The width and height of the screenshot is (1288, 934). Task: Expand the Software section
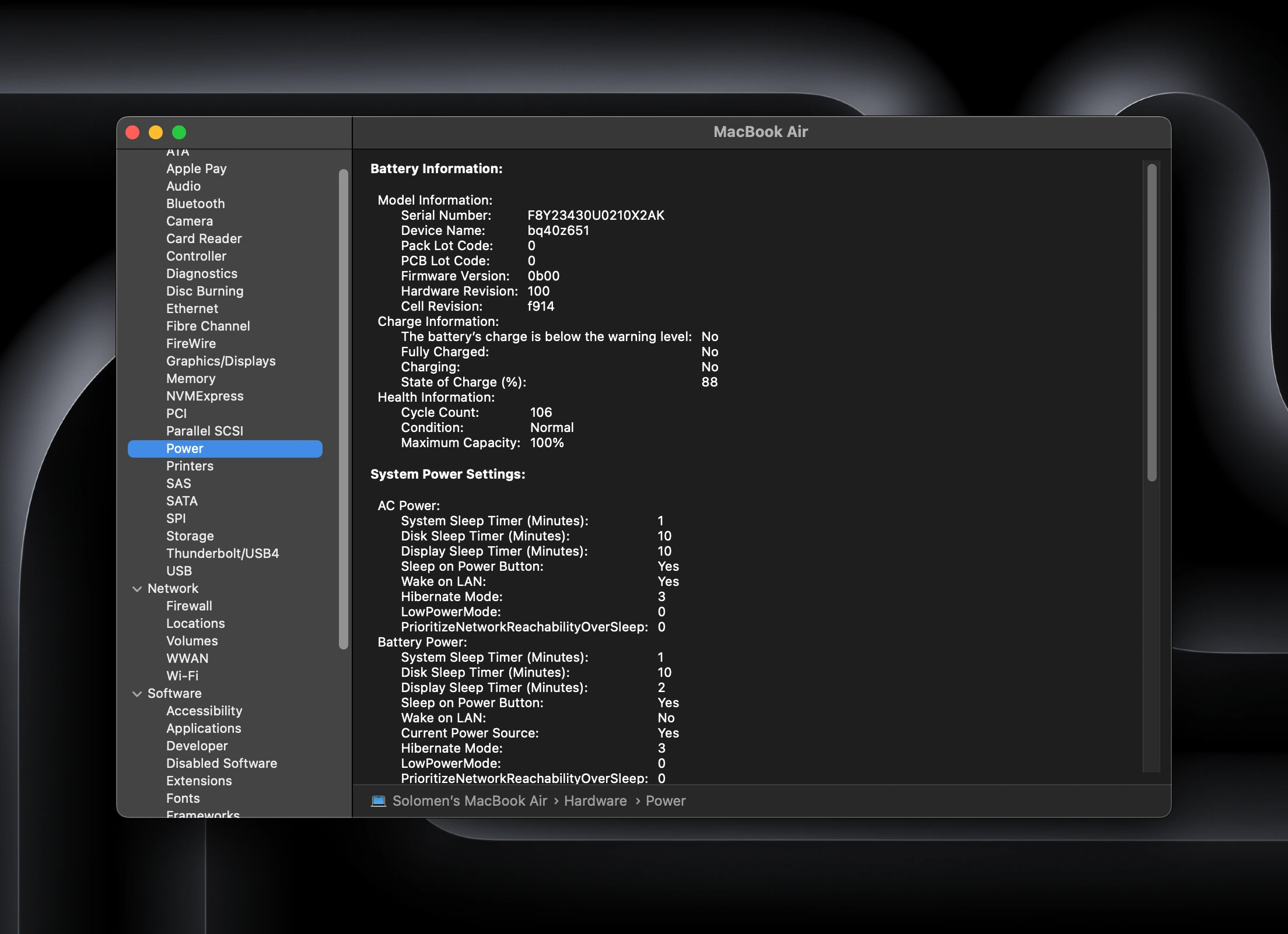pos(137,692)
